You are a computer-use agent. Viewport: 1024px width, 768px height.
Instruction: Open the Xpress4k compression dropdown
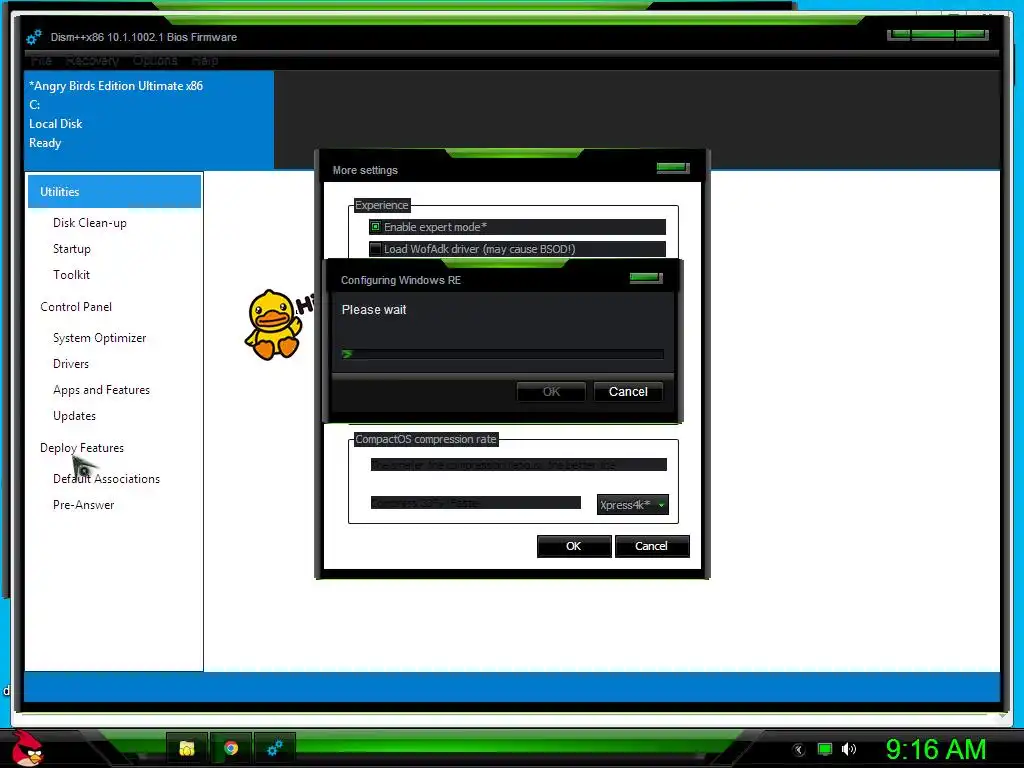pos(632,505)
